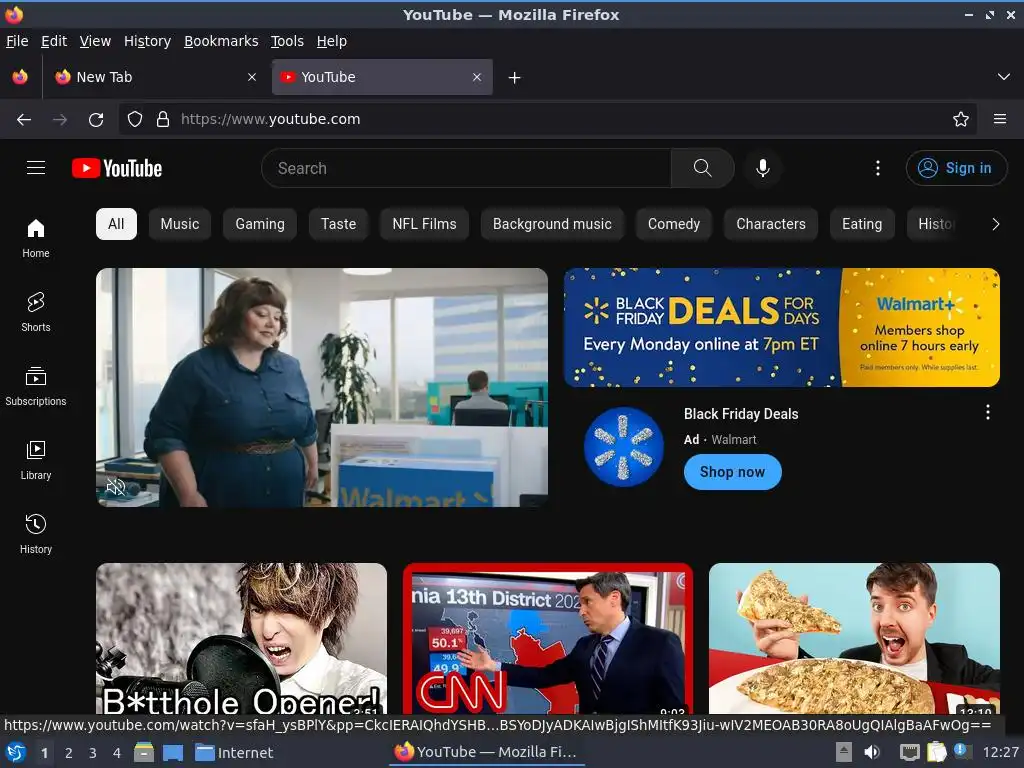Start voice search with microphone icon
Viewport: 1024px width, 768px height.
(762, 168)
